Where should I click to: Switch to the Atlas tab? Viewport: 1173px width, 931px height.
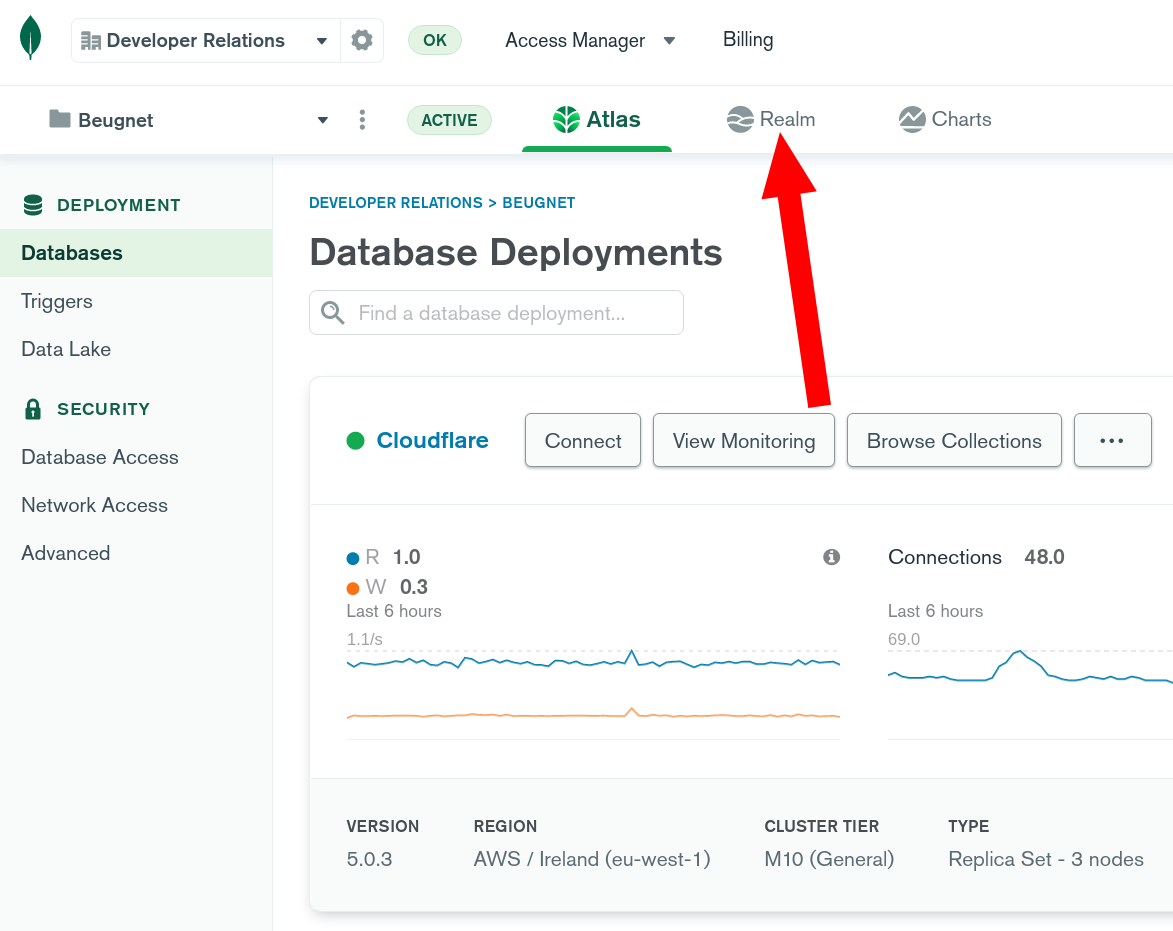[x=597, y=120]
